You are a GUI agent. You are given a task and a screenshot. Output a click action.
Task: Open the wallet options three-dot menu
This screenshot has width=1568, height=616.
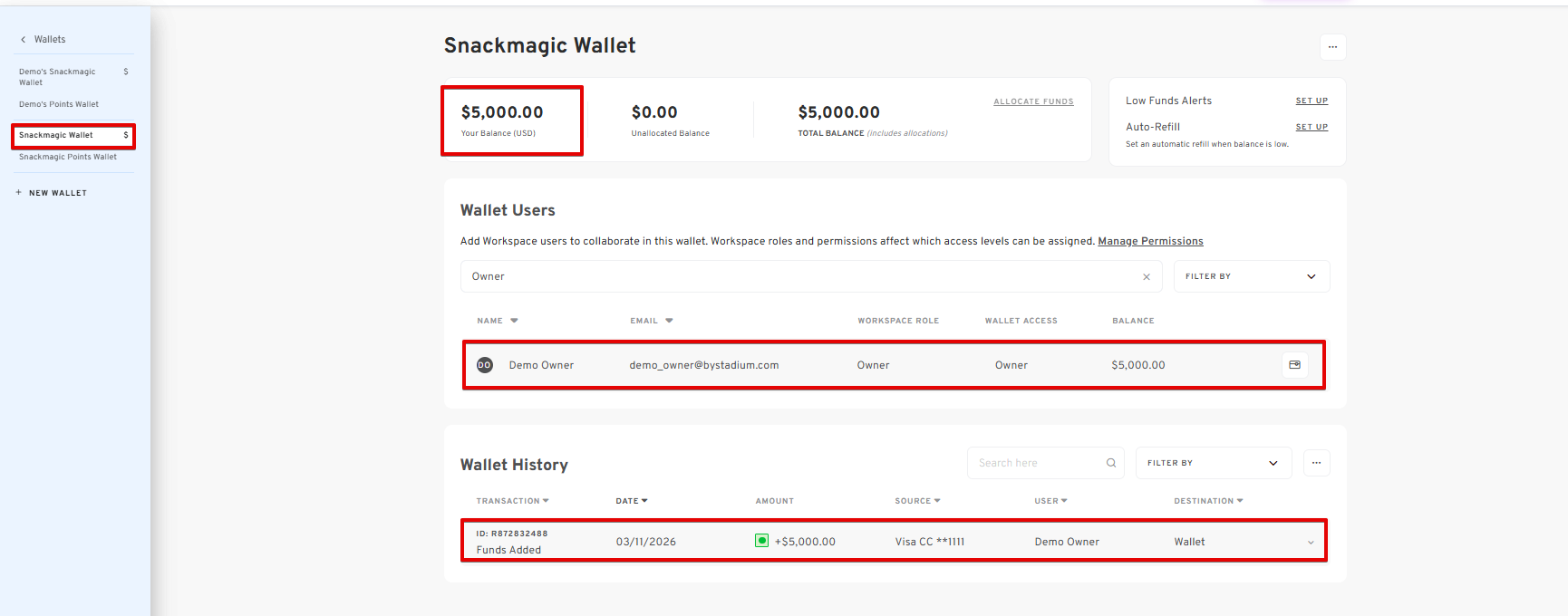pyautogui.click(x=1332, y=47)
